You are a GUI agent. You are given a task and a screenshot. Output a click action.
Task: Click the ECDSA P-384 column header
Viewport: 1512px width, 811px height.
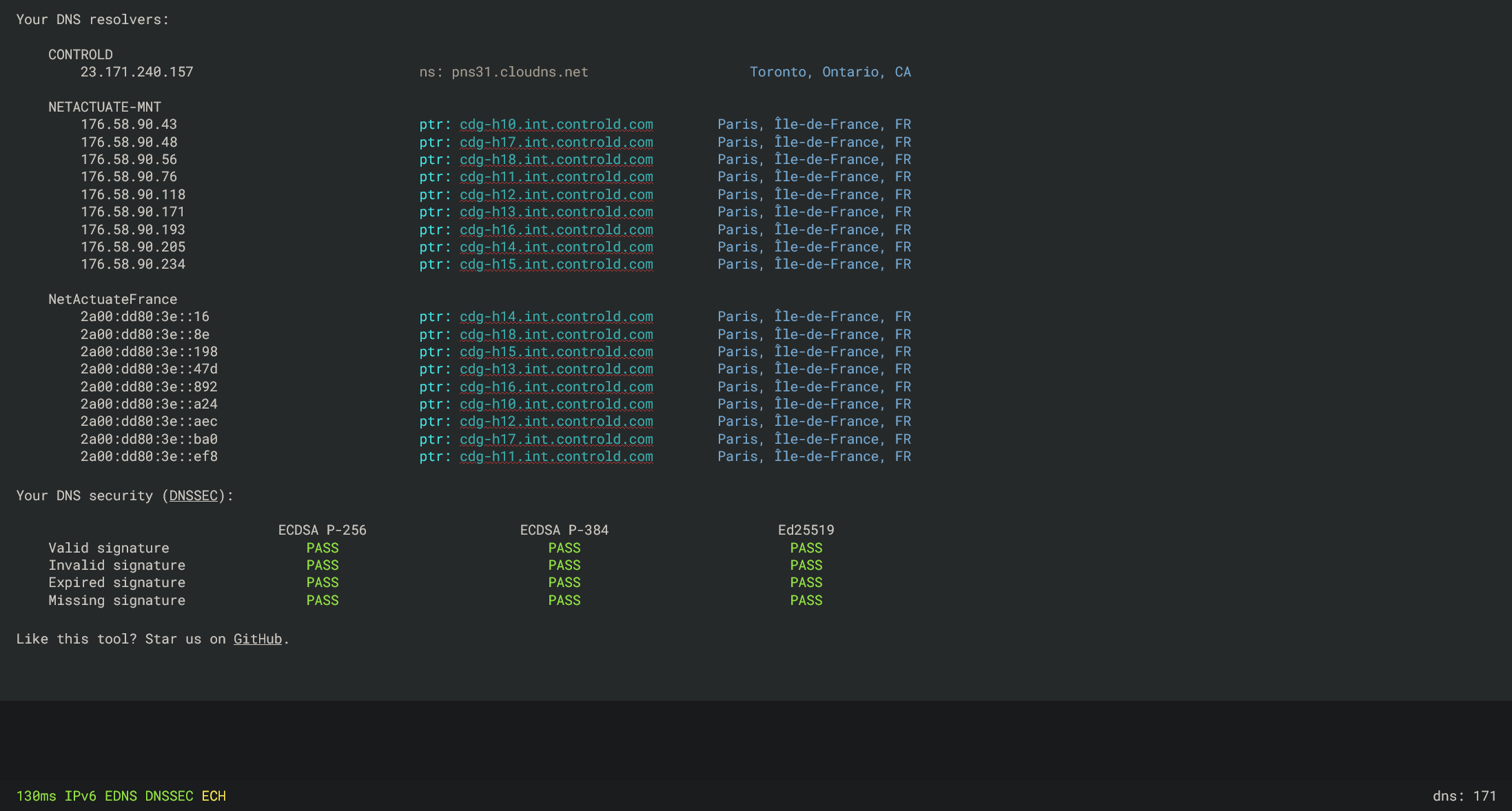564,530
